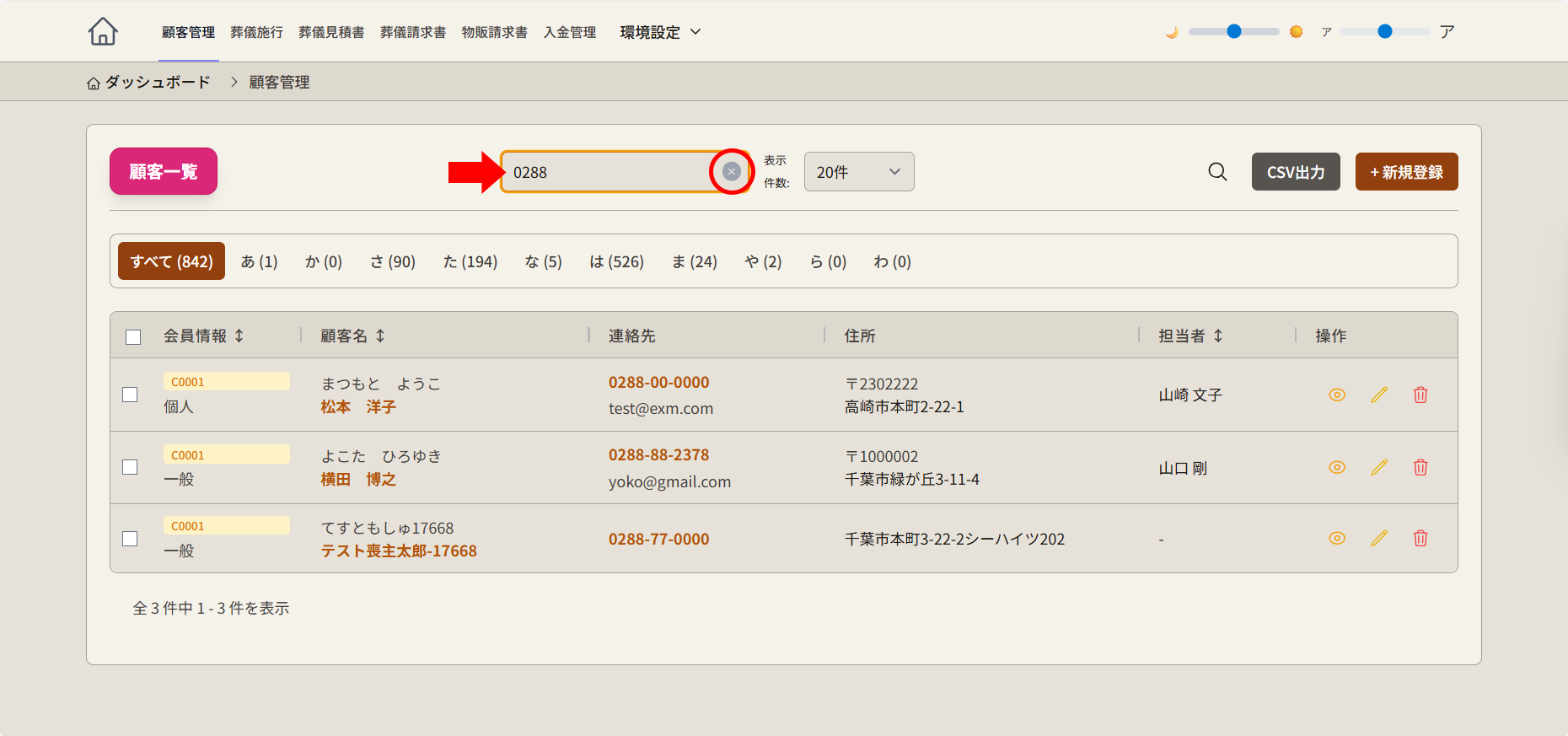Click the +新規登録 button
This screenshot has height=736, width=1568.
(x=1406, y=172)
